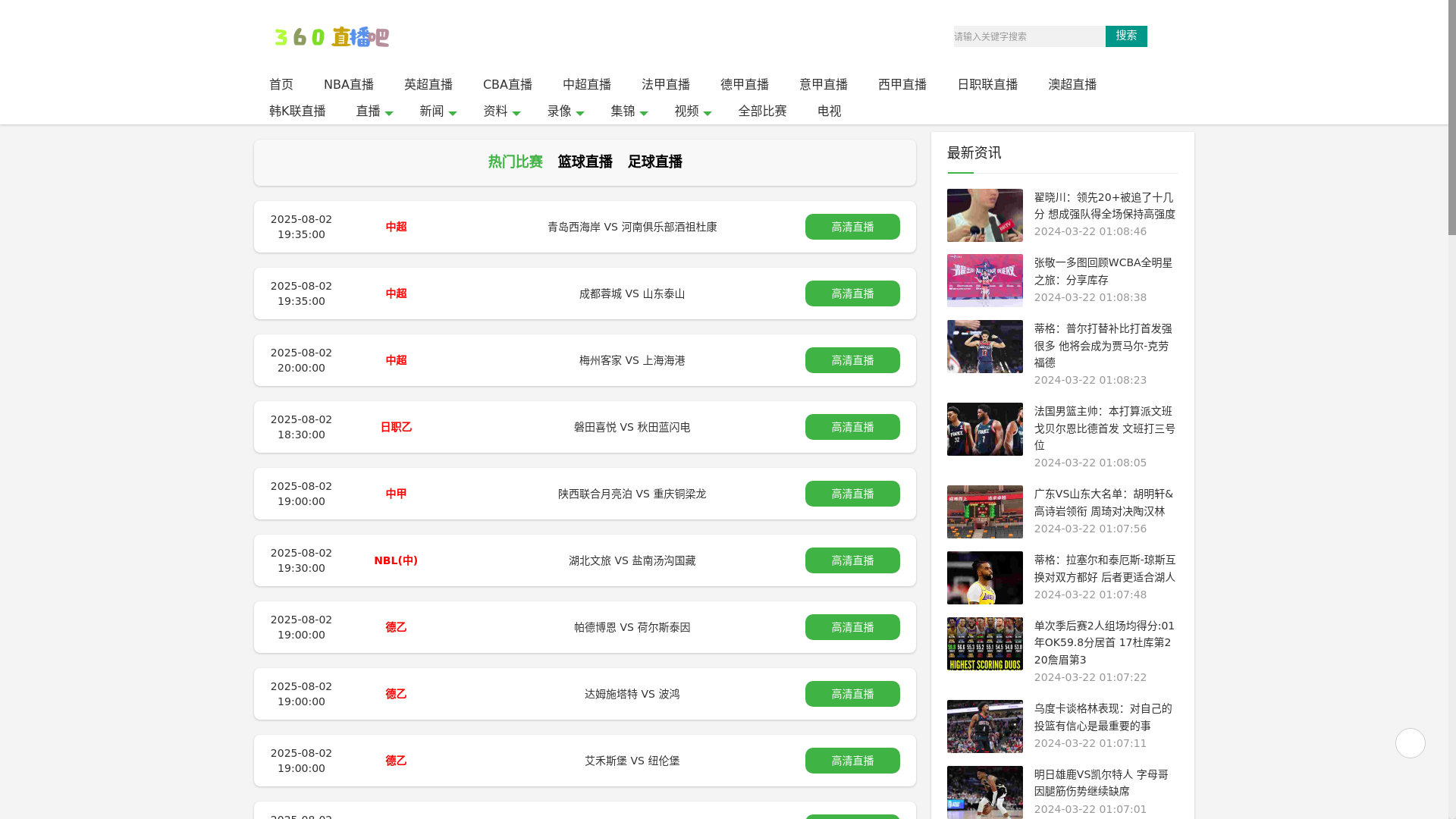
Task: Read headline 广东VS山东大名单：胡明轩
Action: click(x=1103, y=503)
